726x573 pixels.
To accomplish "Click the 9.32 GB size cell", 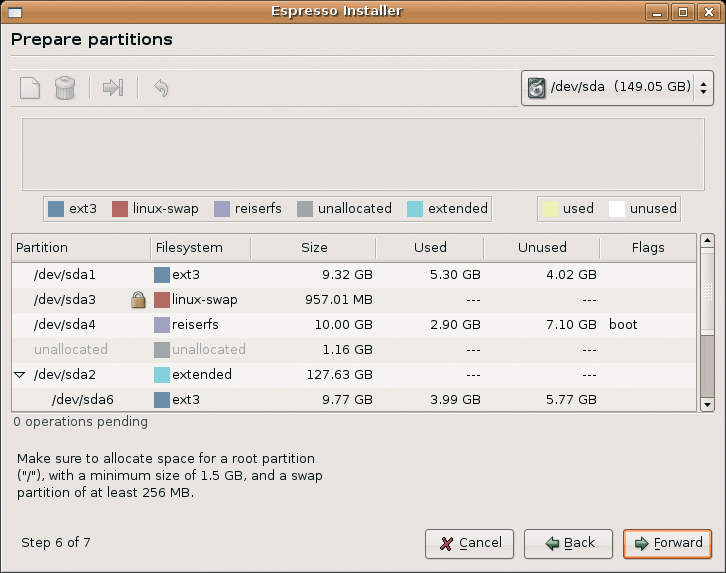I will tap(347, 275).
